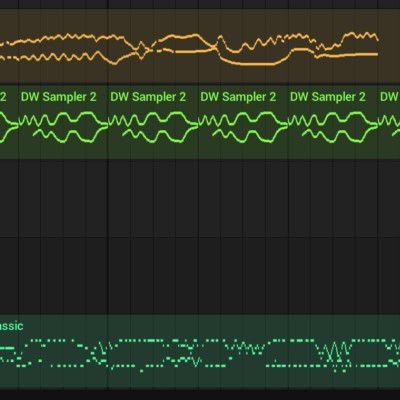Click the waveform inside the second DW Sampler 2 clip

(x=153, y=128)
